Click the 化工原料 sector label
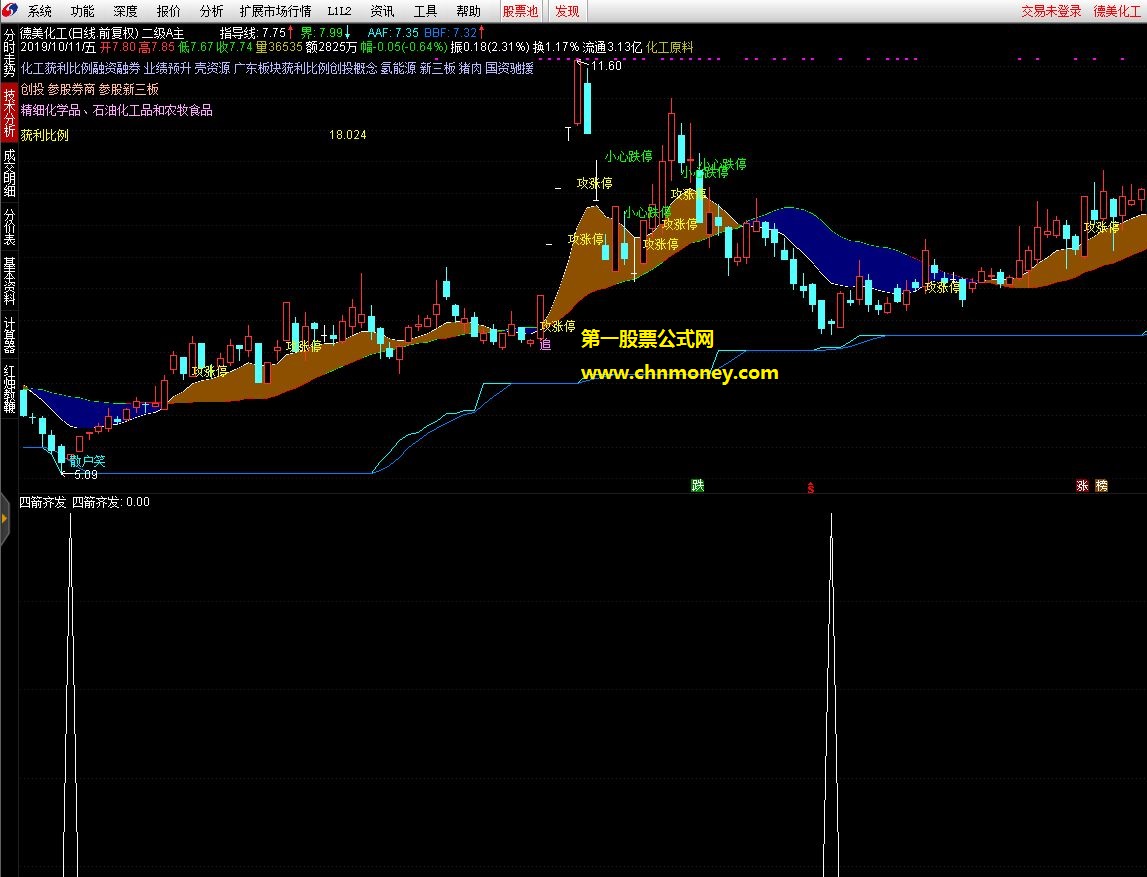1147x877 pixels. tap(669, 48)
